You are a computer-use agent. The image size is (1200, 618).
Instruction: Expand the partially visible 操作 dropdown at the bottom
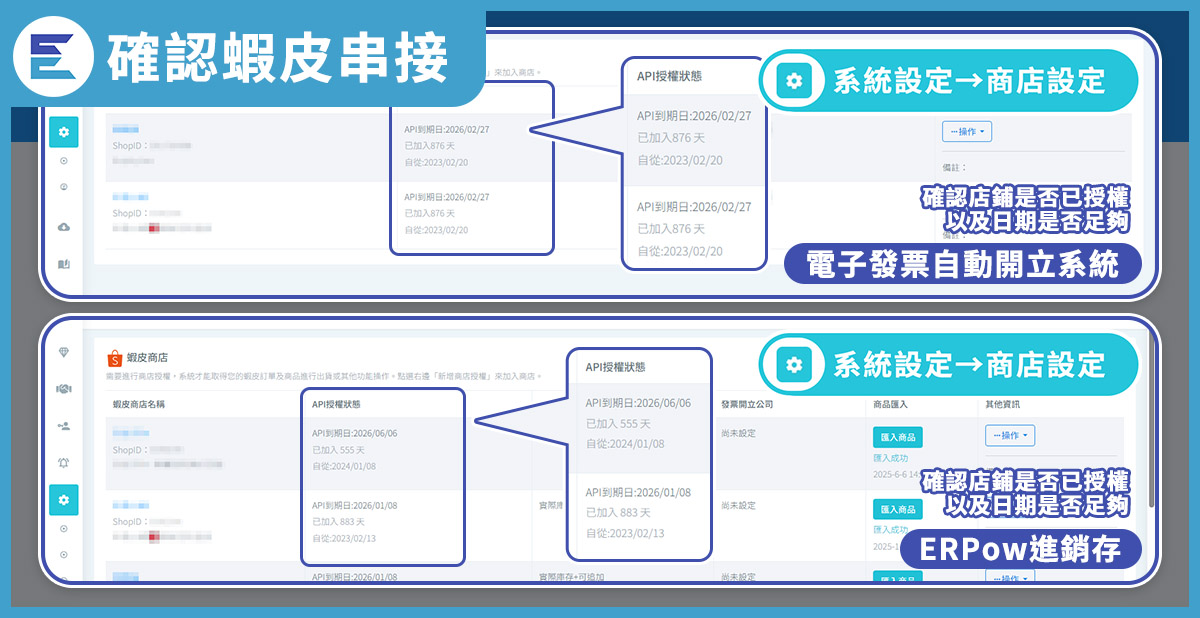click(1009, 577)
